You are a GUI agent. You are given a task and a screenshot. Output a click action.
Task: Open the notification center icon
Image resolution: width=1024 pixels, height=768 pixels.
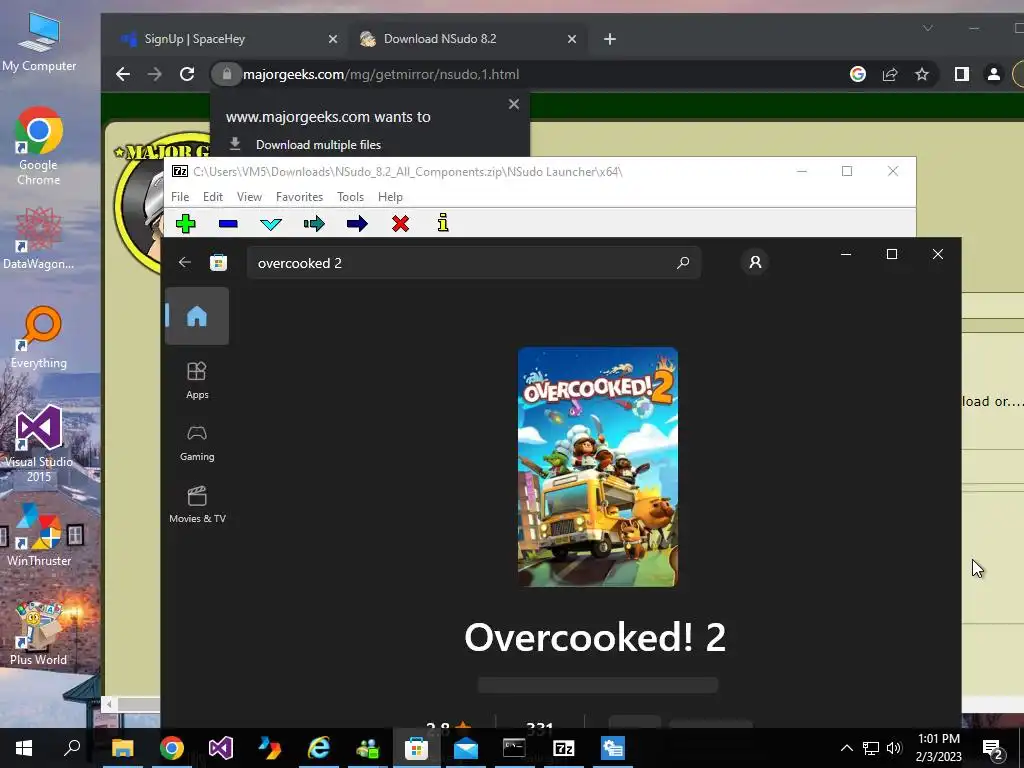[993, 748]
